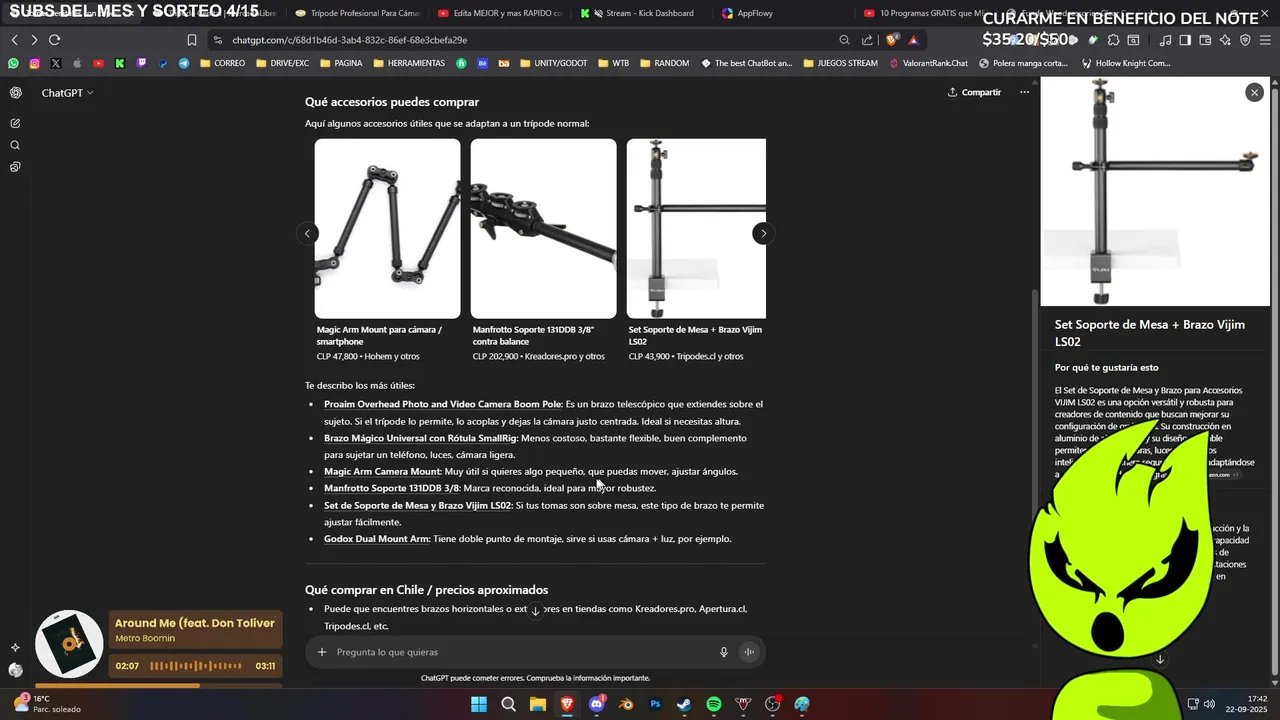Click the plus attach button in the prompt box
The width and height of the screenshot is (1280, 720).
(x=322, y=652)
